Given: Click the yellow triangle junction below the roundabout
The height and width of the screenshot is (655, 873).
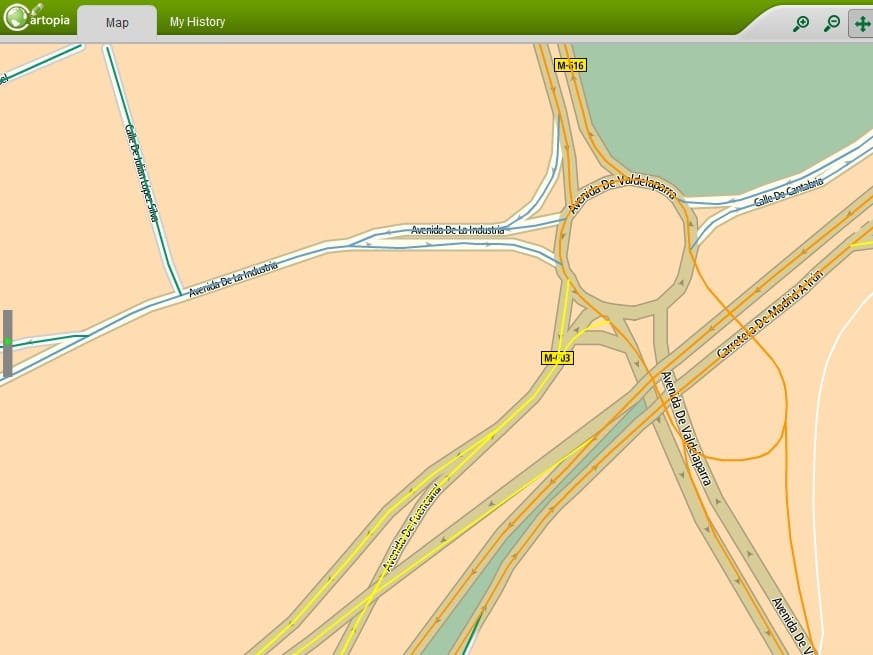Looking at the screenshot, I should [598, 322].
